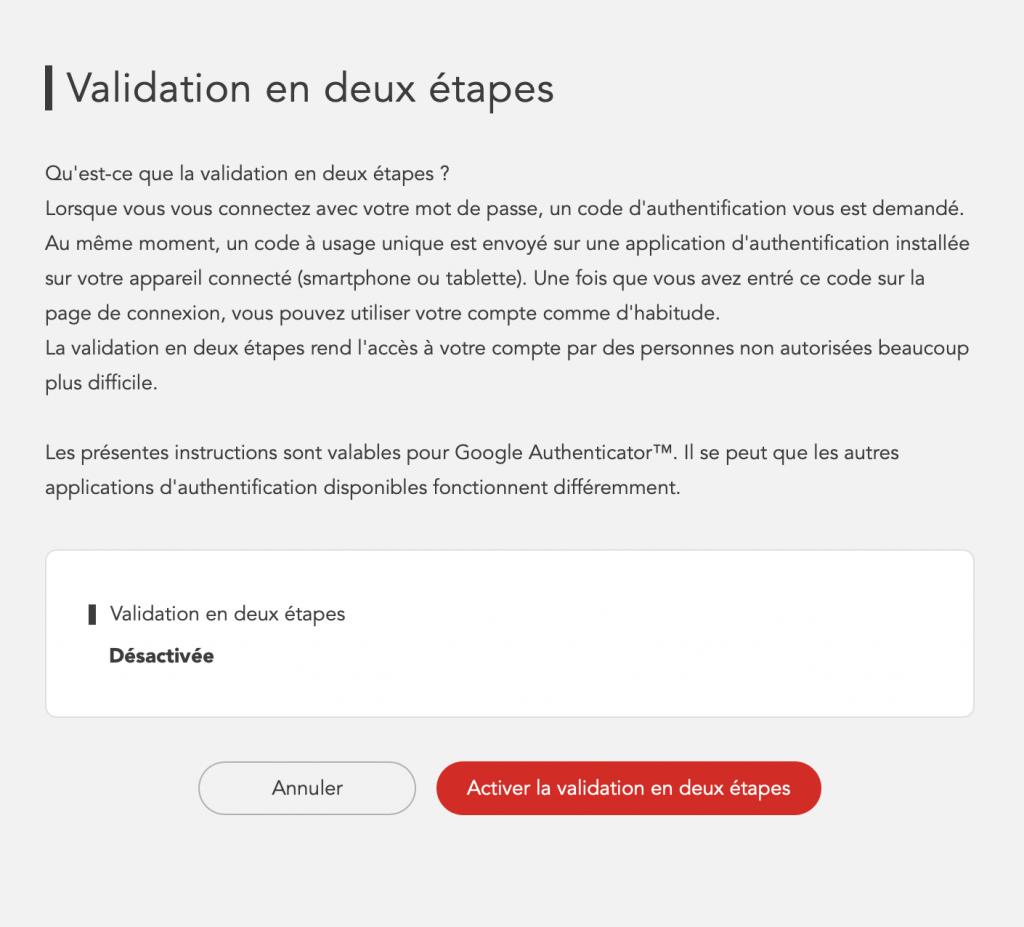This screenshot has width=1024, height=927.
Task: Click the small marker beside card label
Action: point(92,614)
